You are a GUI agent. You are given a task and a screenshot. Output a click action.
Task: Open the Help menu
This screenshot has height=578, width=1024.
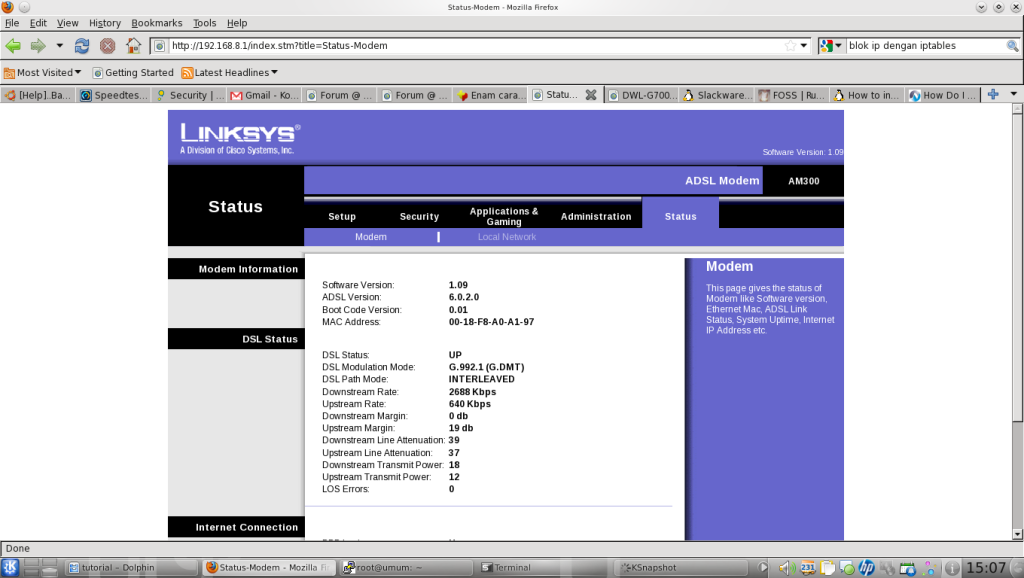click(237, 23)
